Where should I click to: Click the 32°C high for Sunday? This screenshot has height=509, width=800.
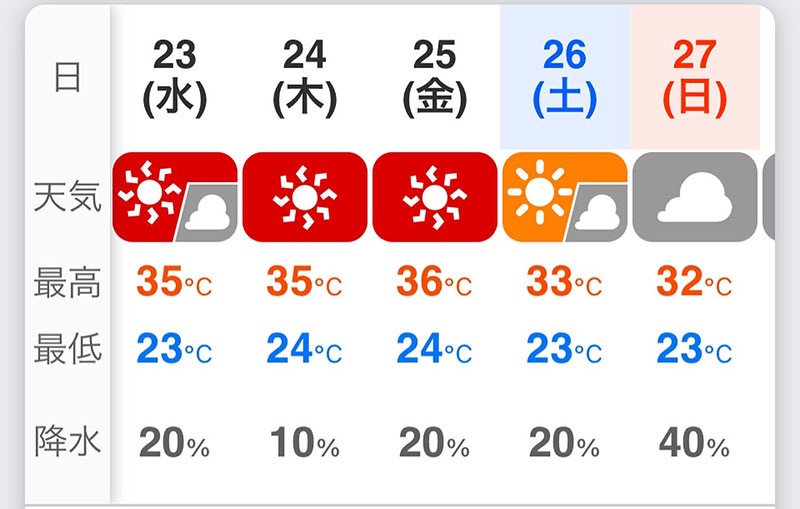coord(694,284)
